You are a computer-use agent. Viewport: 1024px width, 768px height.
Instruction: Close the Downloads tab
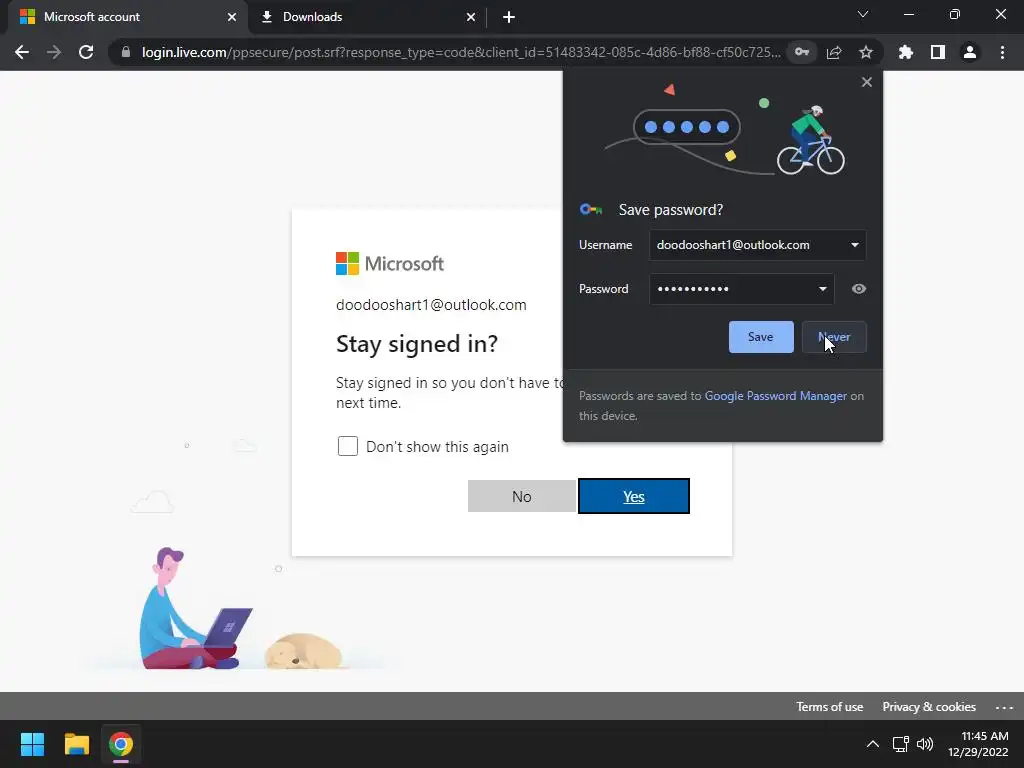point(471,17)
